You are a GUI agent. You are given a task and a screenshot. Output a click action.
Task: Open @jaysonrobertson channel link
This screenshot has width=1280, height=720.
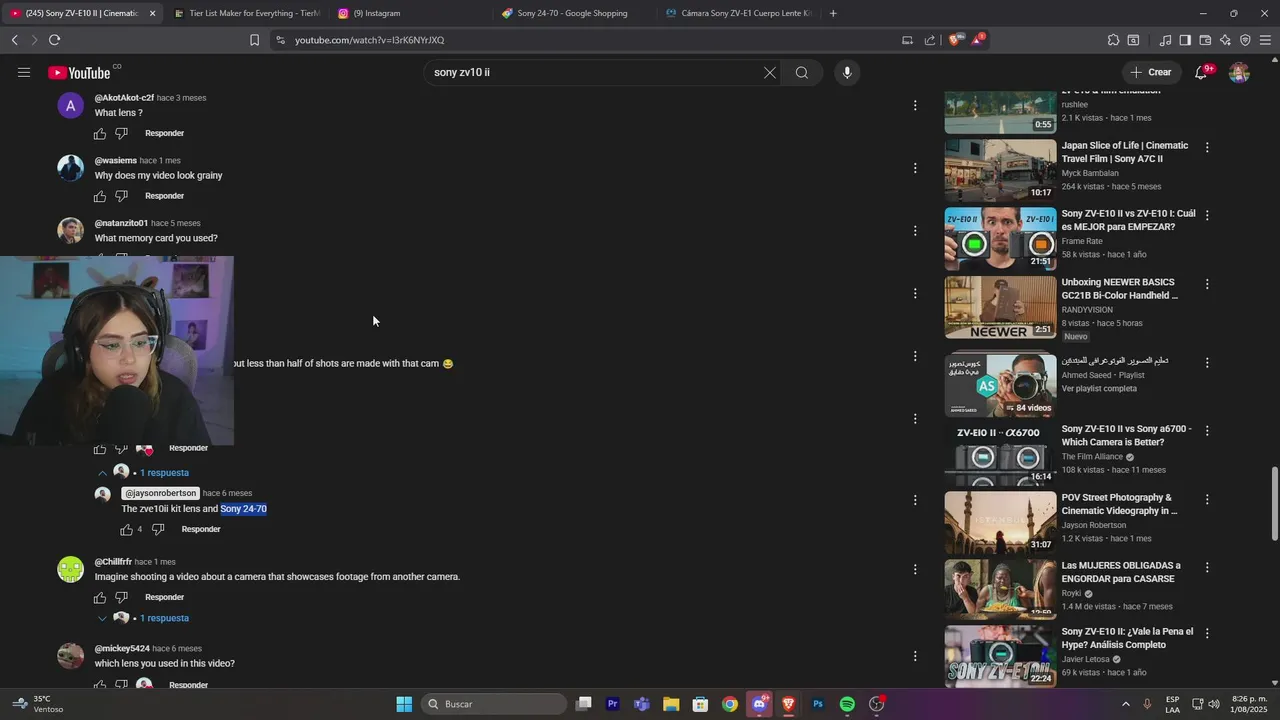click(160, 493)
